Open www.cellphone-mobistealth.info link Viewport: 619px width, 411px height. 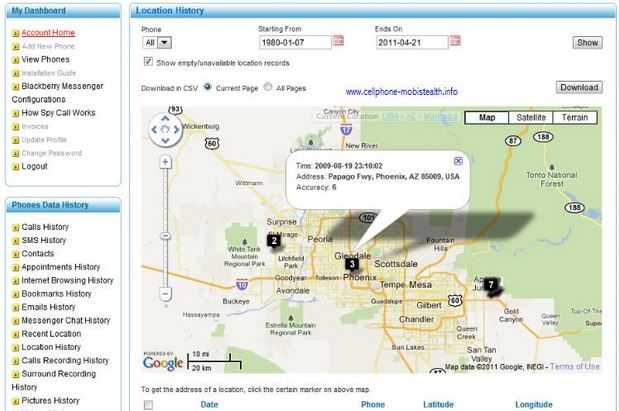point(401,92)
